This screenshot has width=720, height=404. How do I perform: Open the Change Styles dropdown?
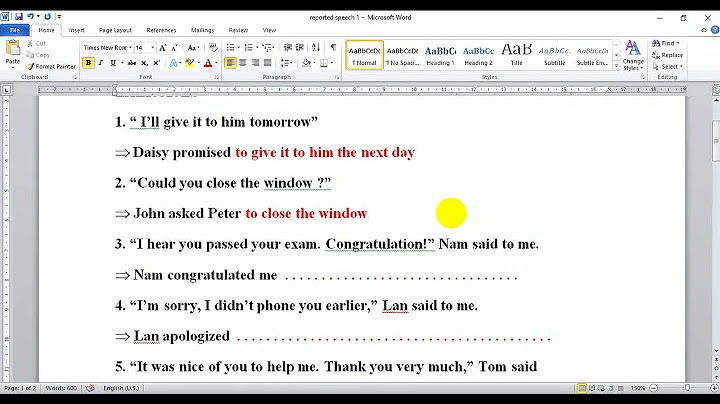tap(633, 56)
